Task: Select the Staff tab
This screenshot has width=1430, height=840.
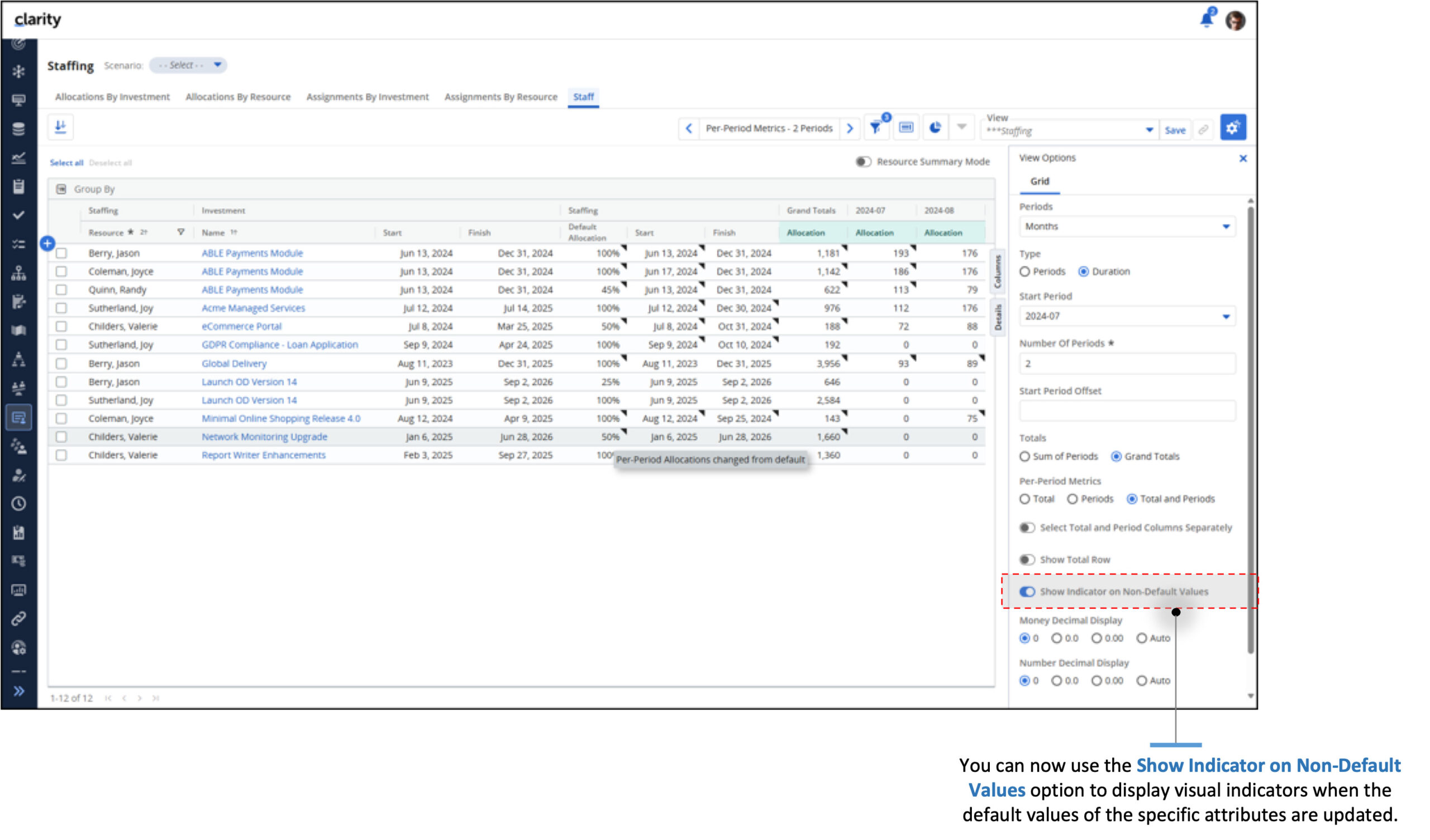Action: pos(583,97)
